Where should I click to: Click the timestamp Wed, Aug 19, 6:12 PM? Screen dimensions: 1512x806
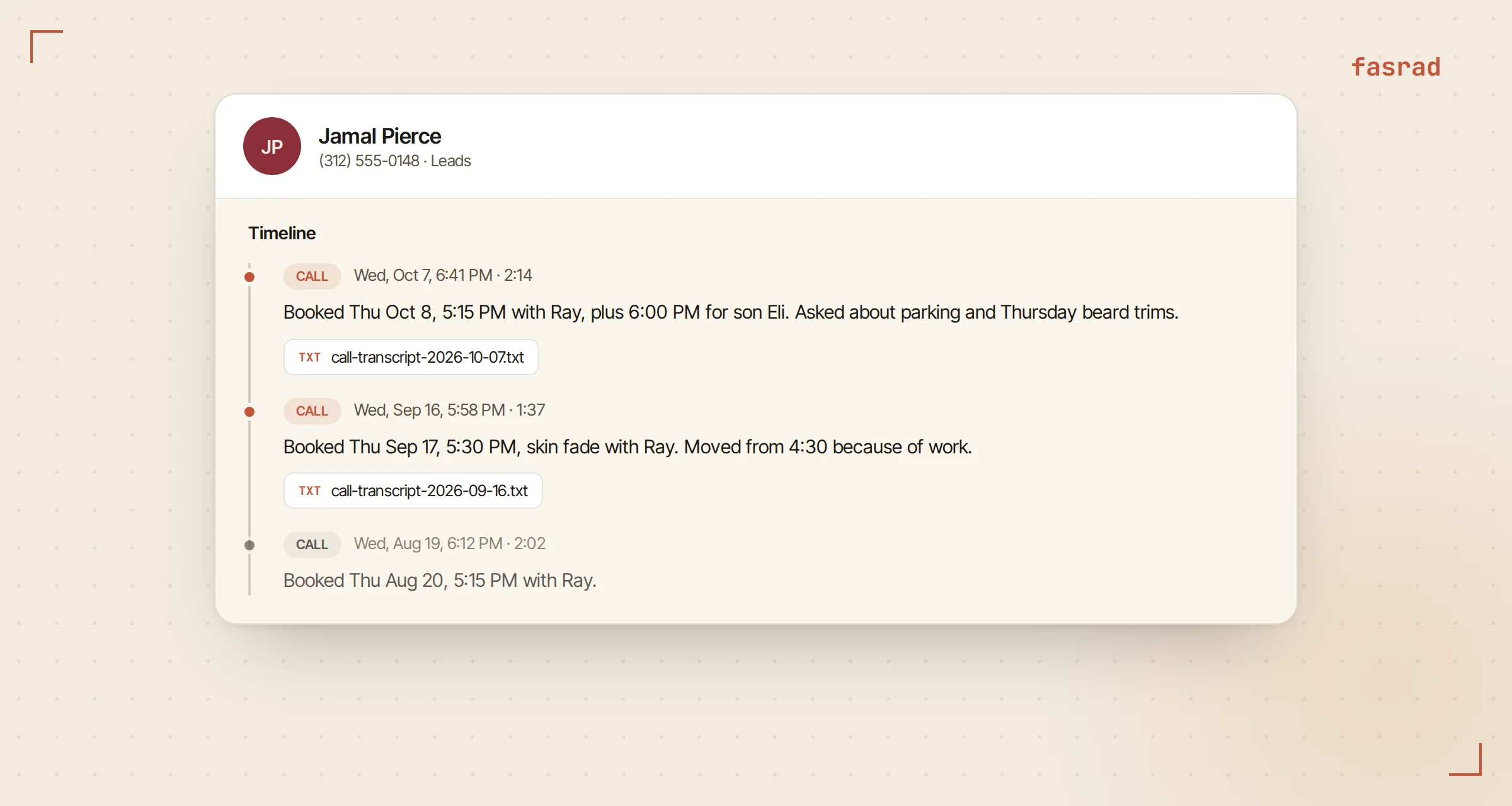[428, 543]
